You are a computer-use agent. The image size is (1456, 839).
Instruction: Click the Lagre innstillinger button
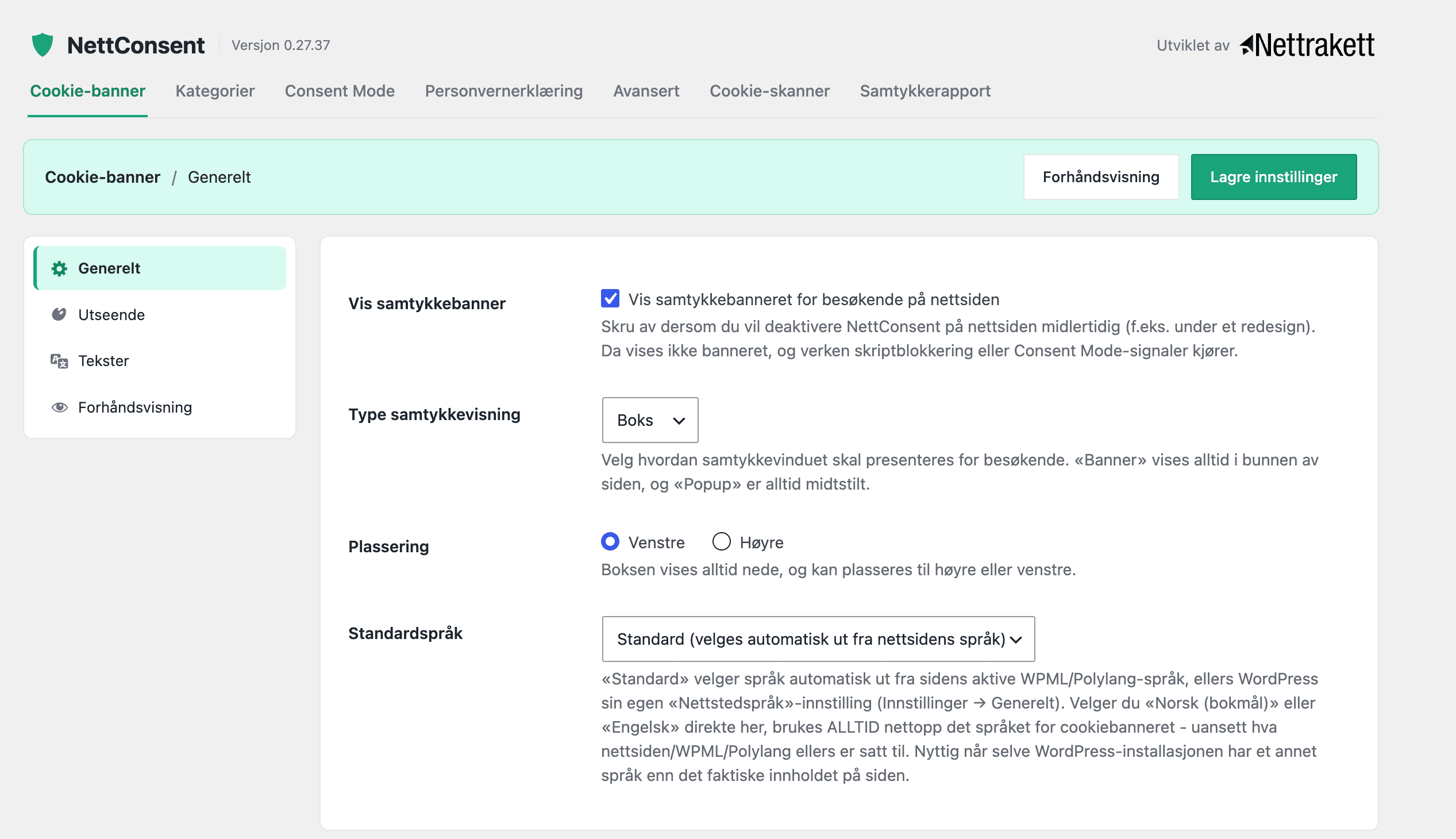(1273, 177)
